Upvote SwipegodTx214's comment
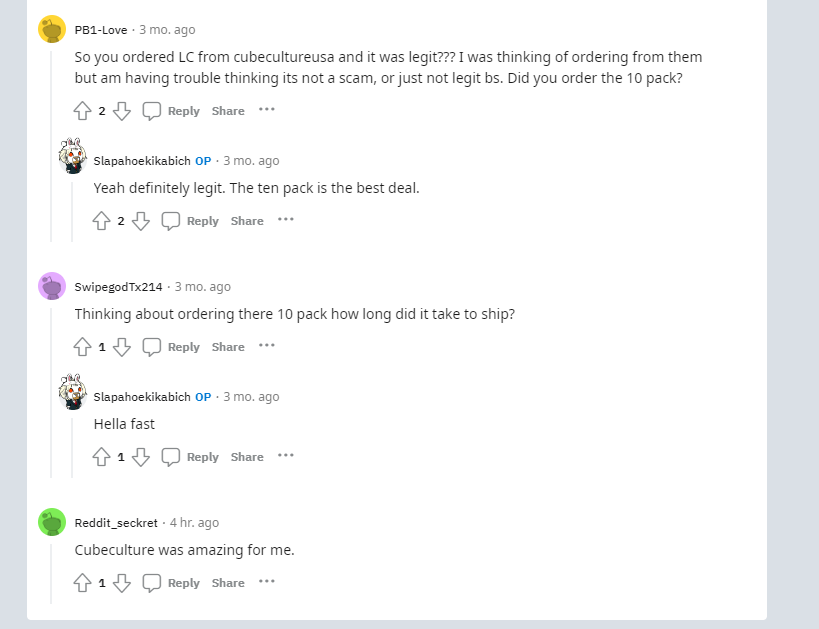Viewport: 819px width, 629px height. [83, 347]
